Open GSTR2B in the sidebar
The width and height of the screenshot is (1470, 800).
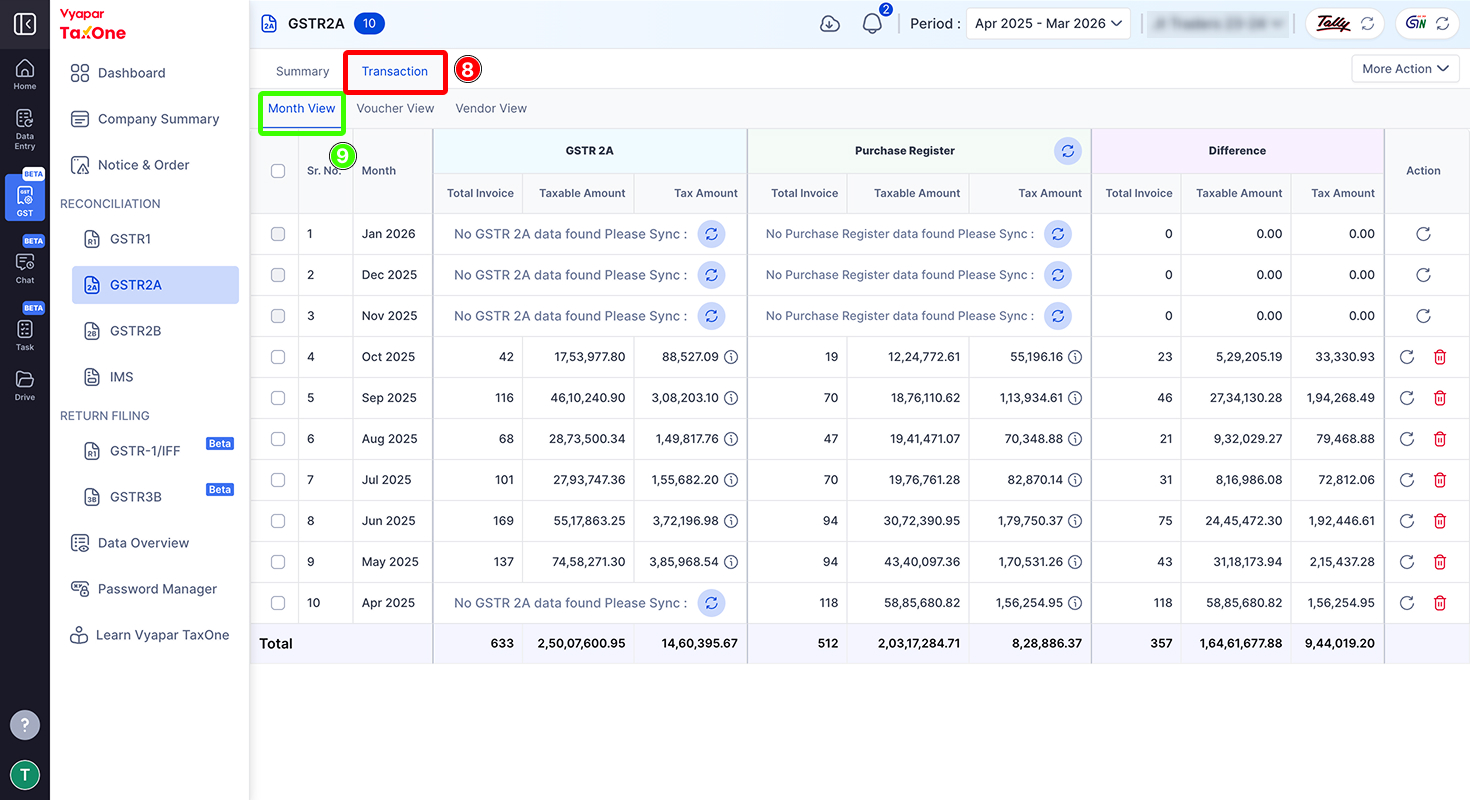click(135, 331)
